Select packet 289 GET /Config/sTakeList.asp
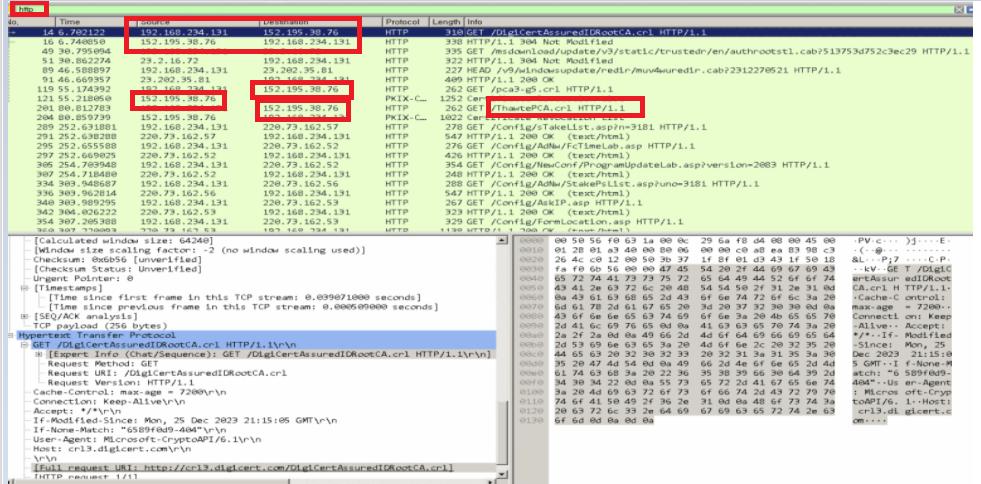Image resolution: width=981 pixels, height=484 pixels. (489, 127)
